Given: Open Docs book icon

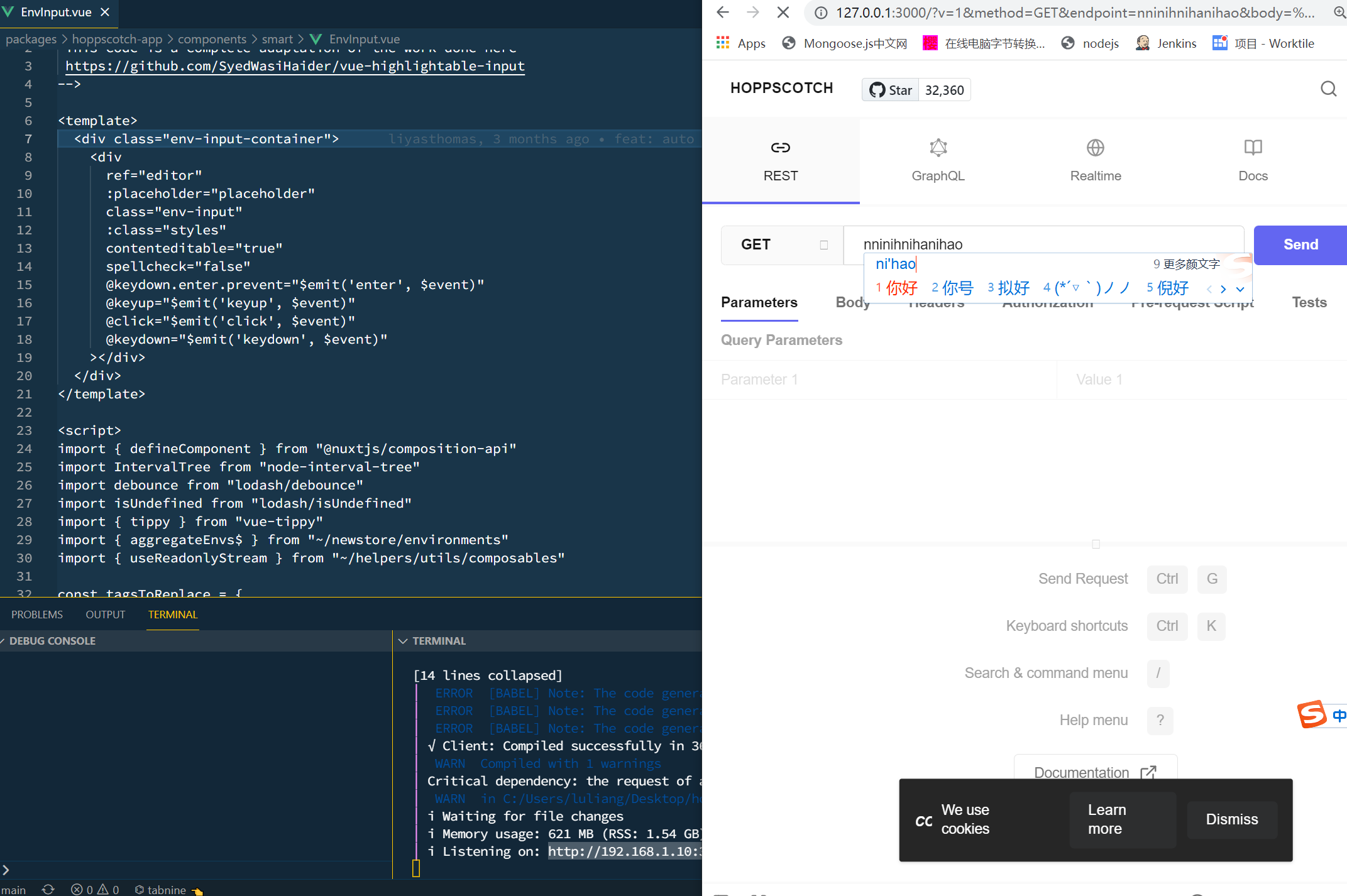Looking at the screenshot, I should coord(1252,148).
